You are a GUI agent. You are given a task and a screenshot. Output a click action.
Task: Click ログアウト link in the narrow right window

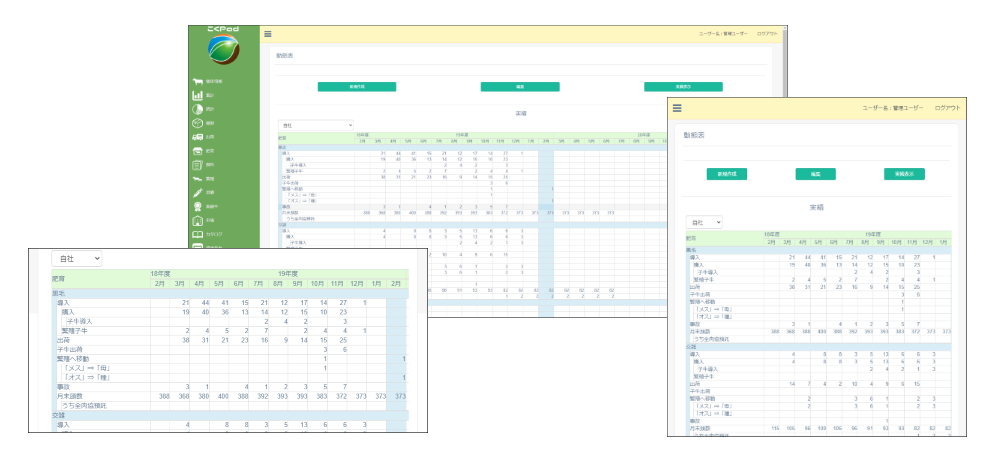click(947, 108)
